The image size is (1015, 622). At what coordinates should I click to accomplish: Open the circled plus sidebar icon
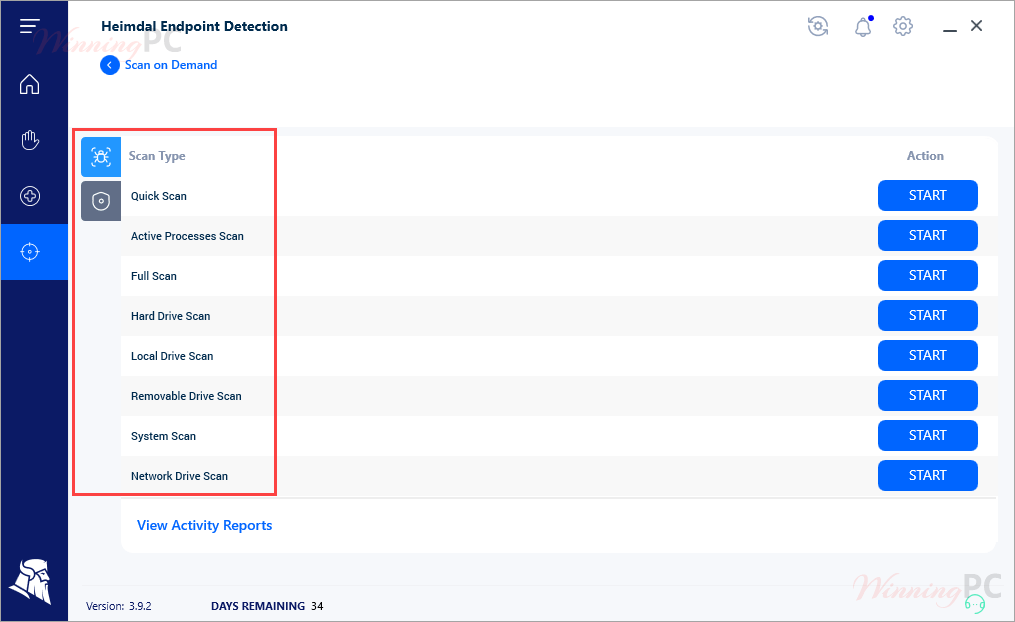(30, 196)
